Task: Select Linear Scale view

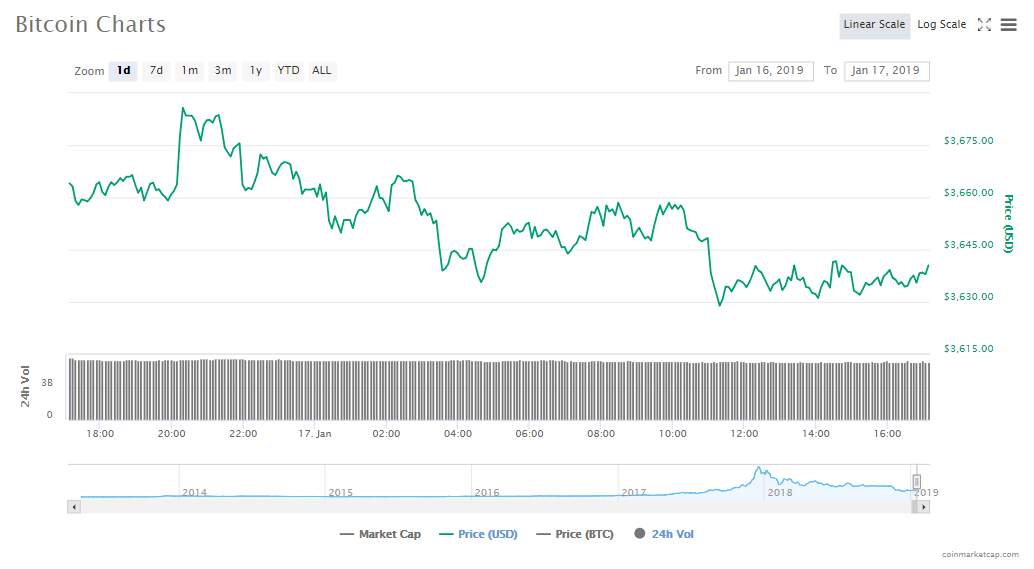Action: click(874, 25)
